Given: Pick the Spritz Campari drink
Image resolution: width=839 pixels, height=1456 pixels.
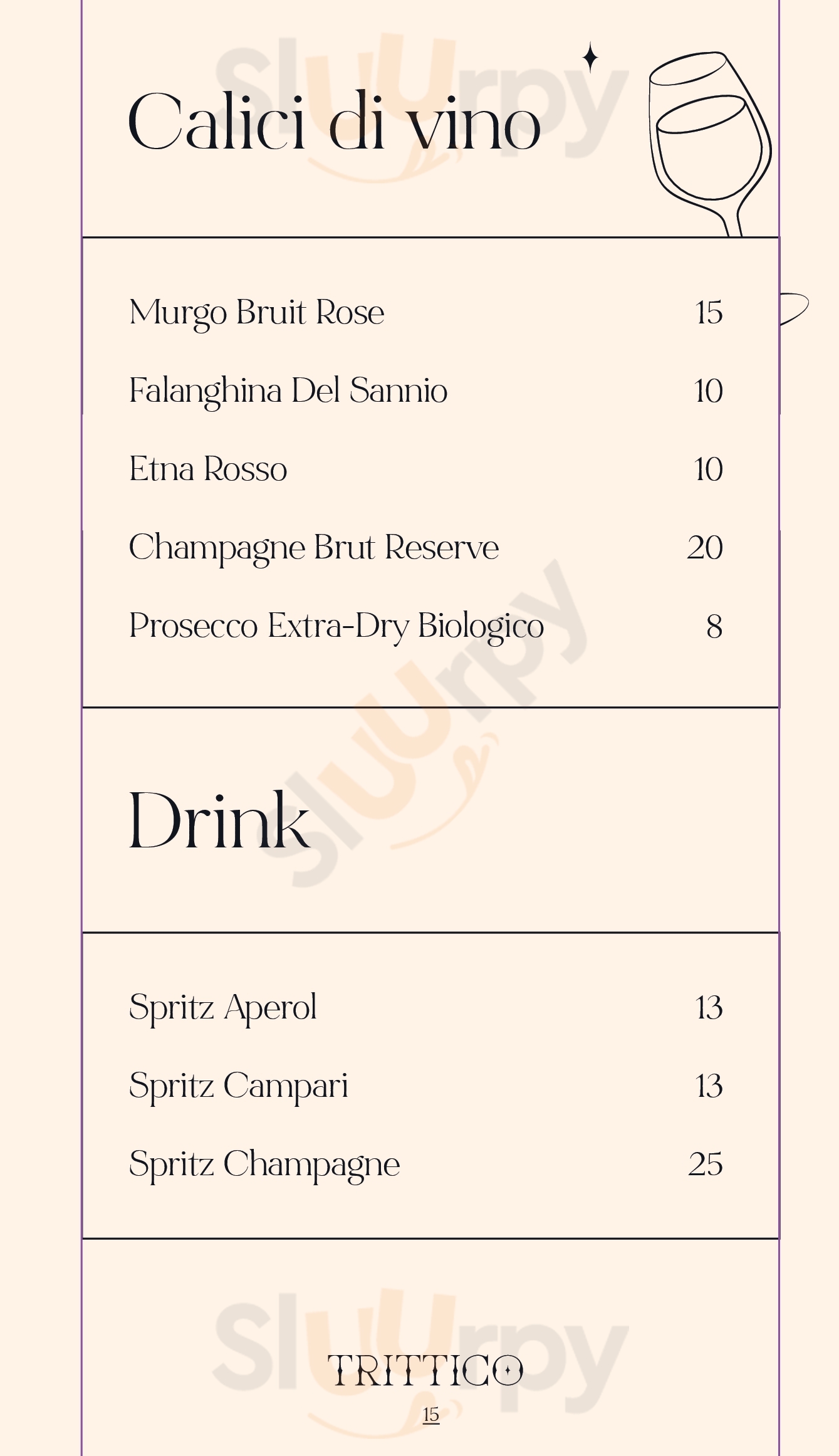Looking at the screenshot, I should coord(238,1086).
